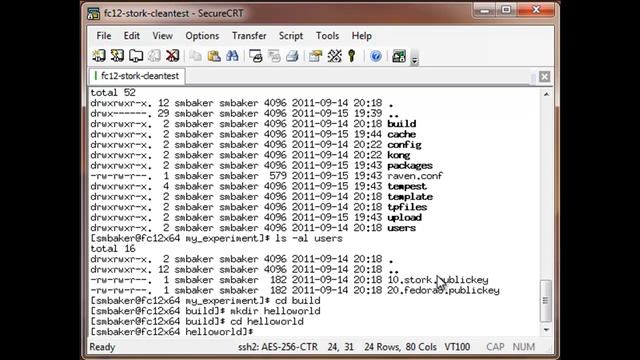Click the '24 Rows, 80 Cols' status

coord(400,347)
